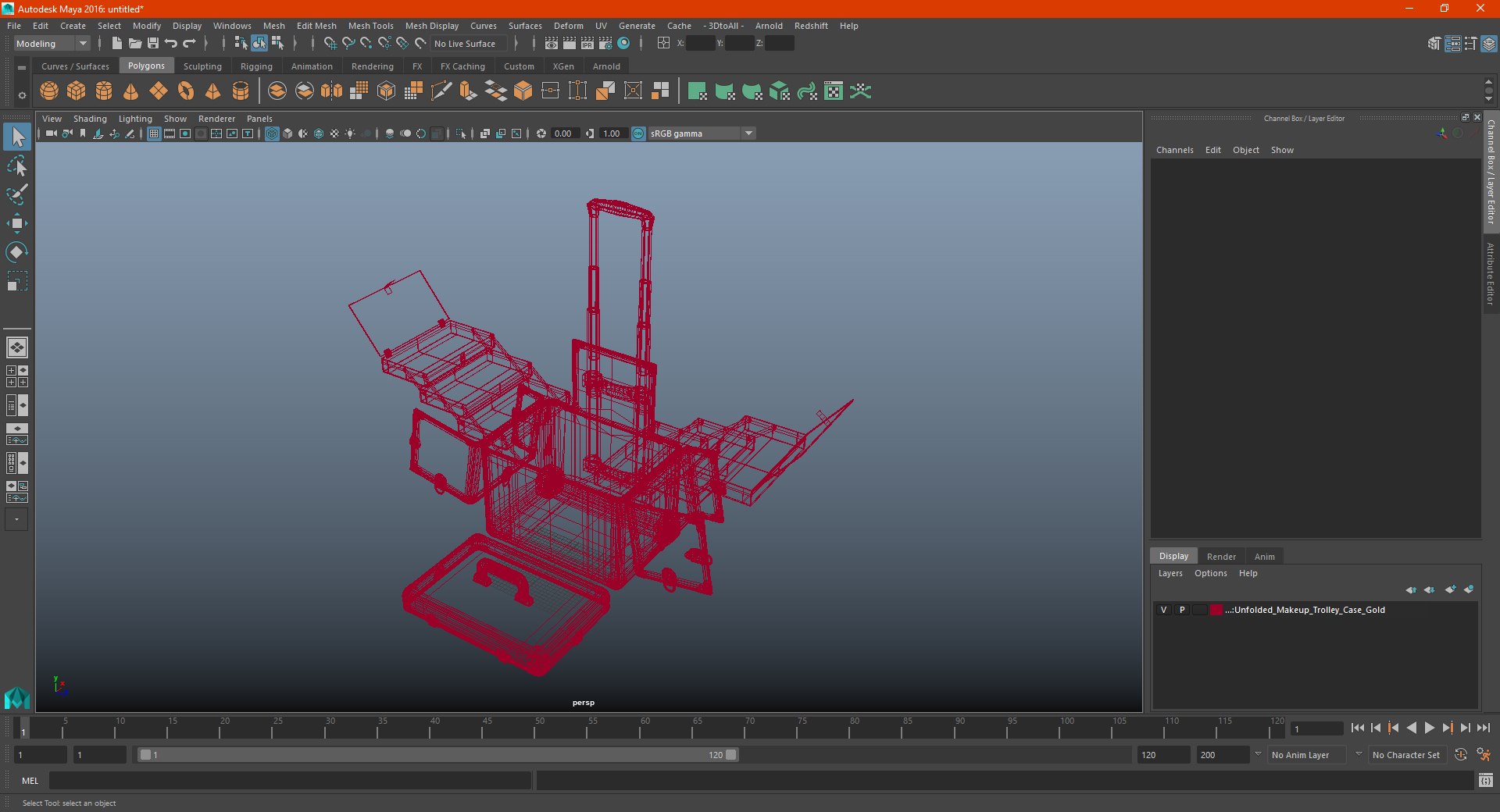Create a polygon cube from the shelf

point(77,91)
